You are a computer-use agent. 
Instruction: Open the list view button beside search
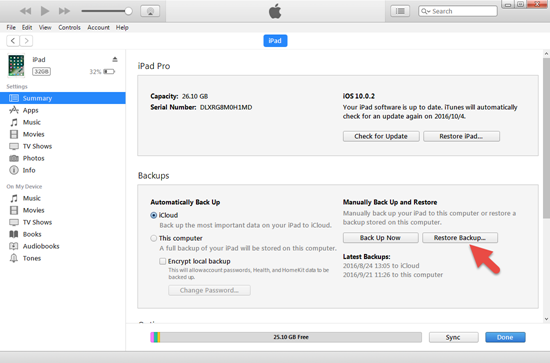400,11
